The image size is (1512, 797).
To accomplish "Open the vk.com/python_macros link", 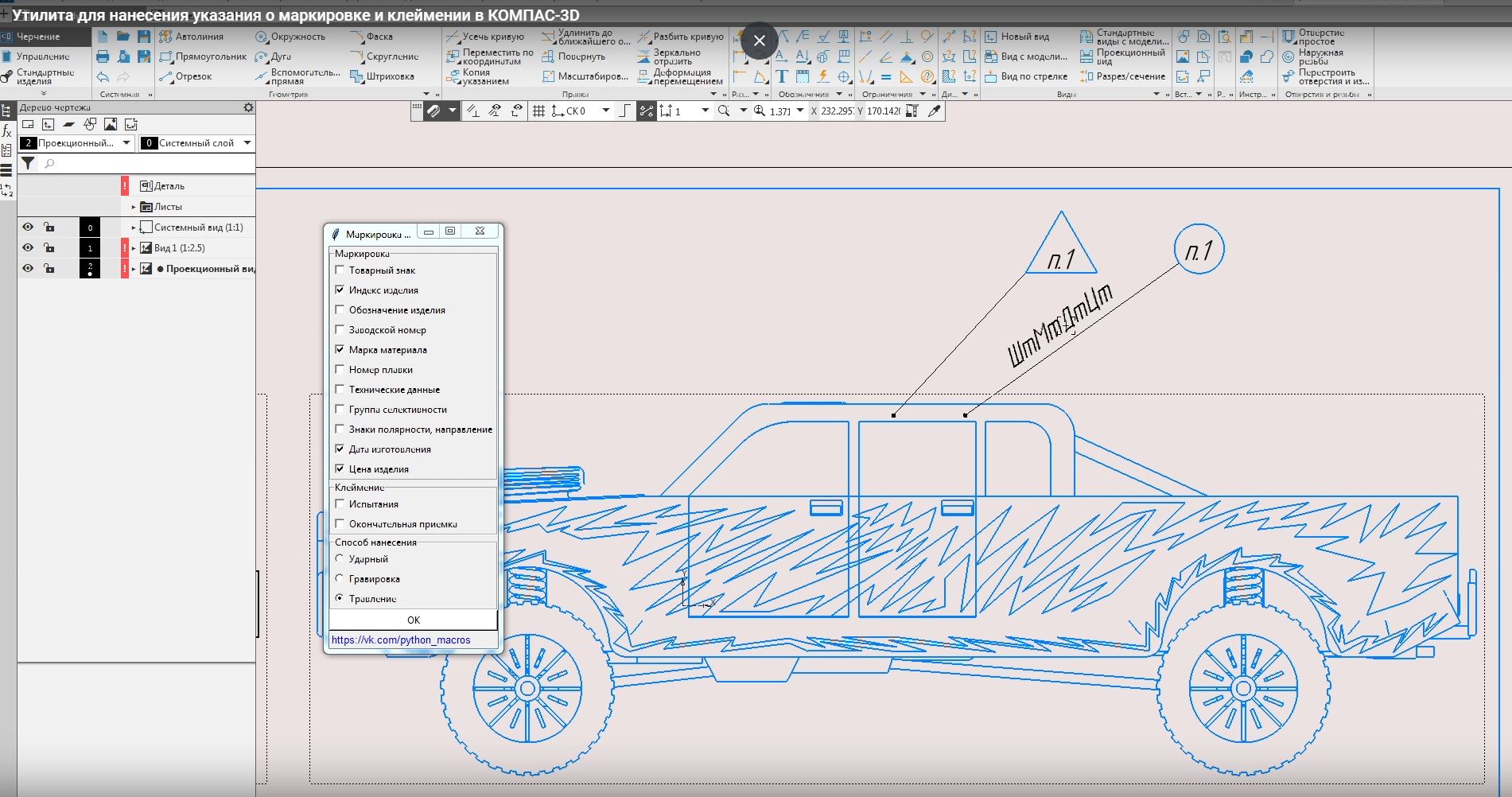I will click(x=401, y=640).
